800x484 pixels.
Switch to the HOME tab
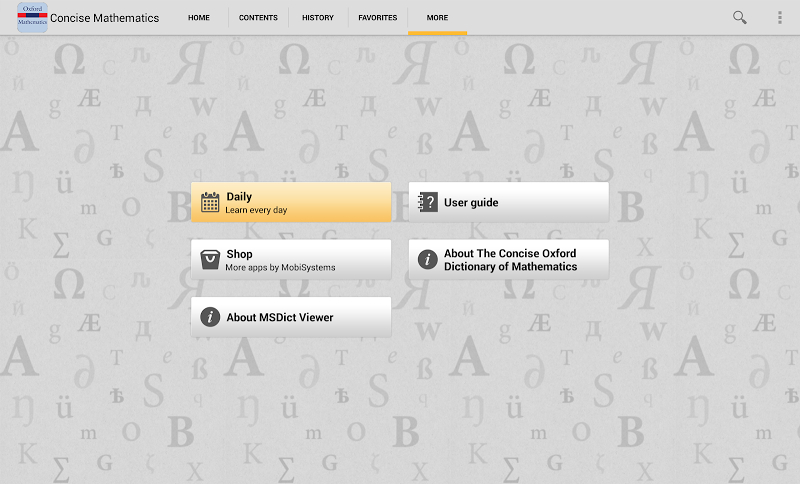[198, 17]
